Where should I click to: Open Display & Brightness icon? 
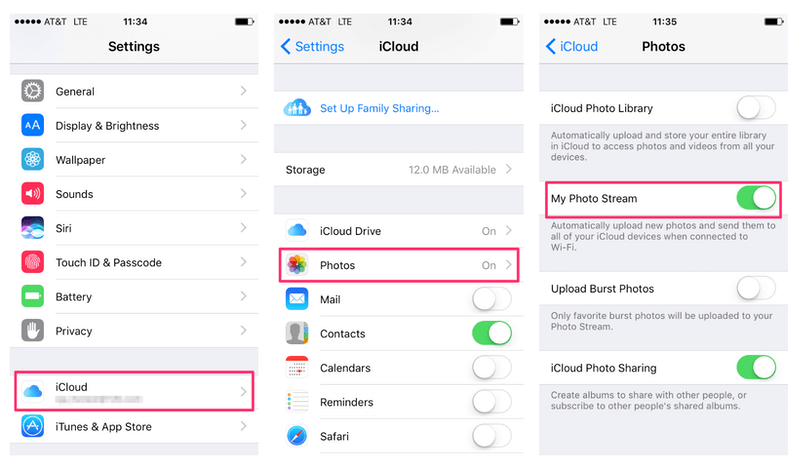point(33,125)
